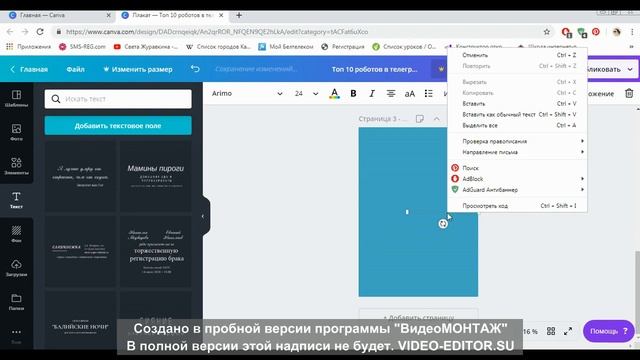
Task: Open browser profile avatar
Action: tap(616, 31)
